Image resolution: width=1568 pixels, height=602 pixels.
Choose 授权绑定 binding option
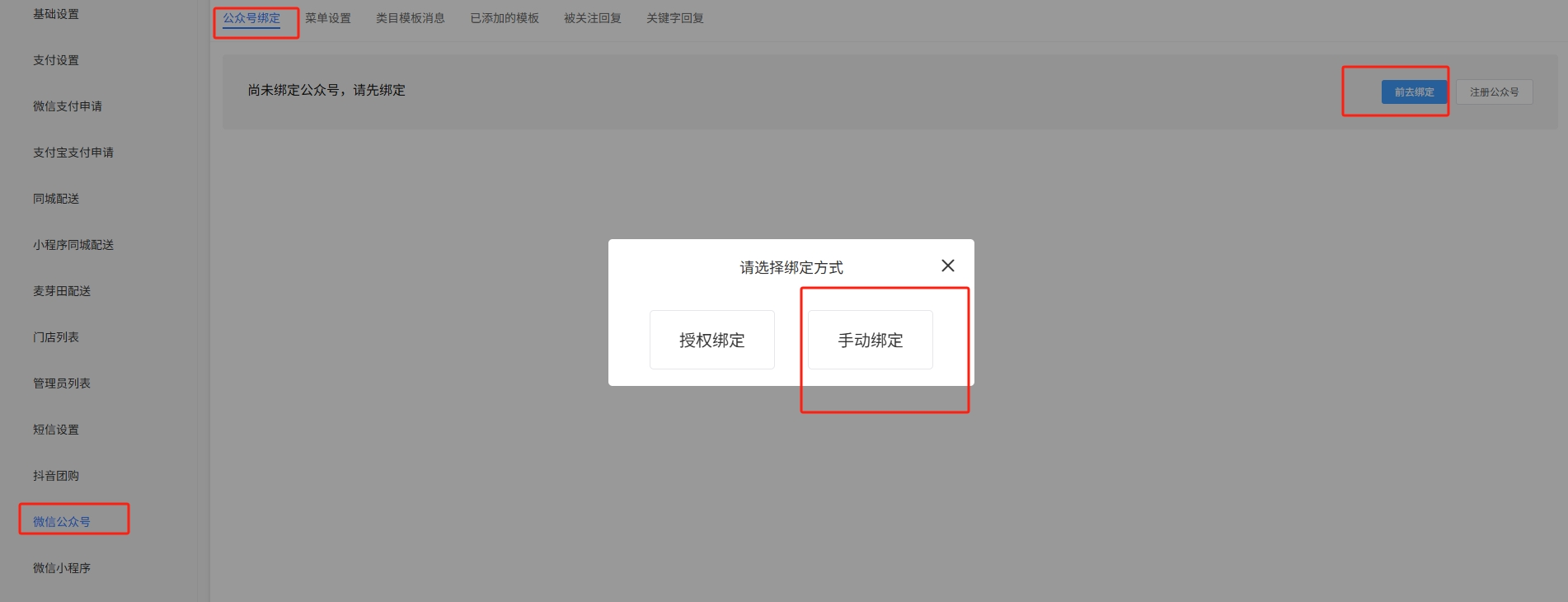click(711, 340)
